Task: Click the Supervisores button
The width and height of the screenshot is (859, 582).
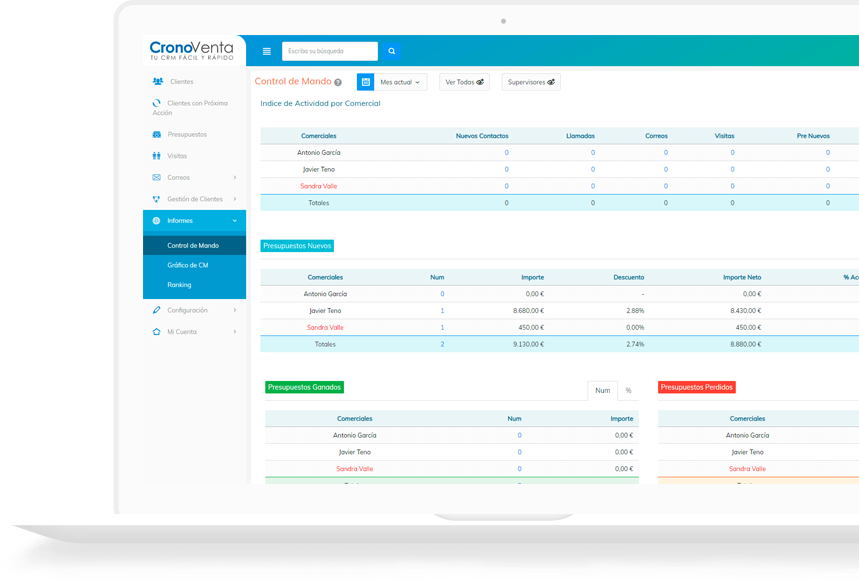Action: tap(531, 82)
